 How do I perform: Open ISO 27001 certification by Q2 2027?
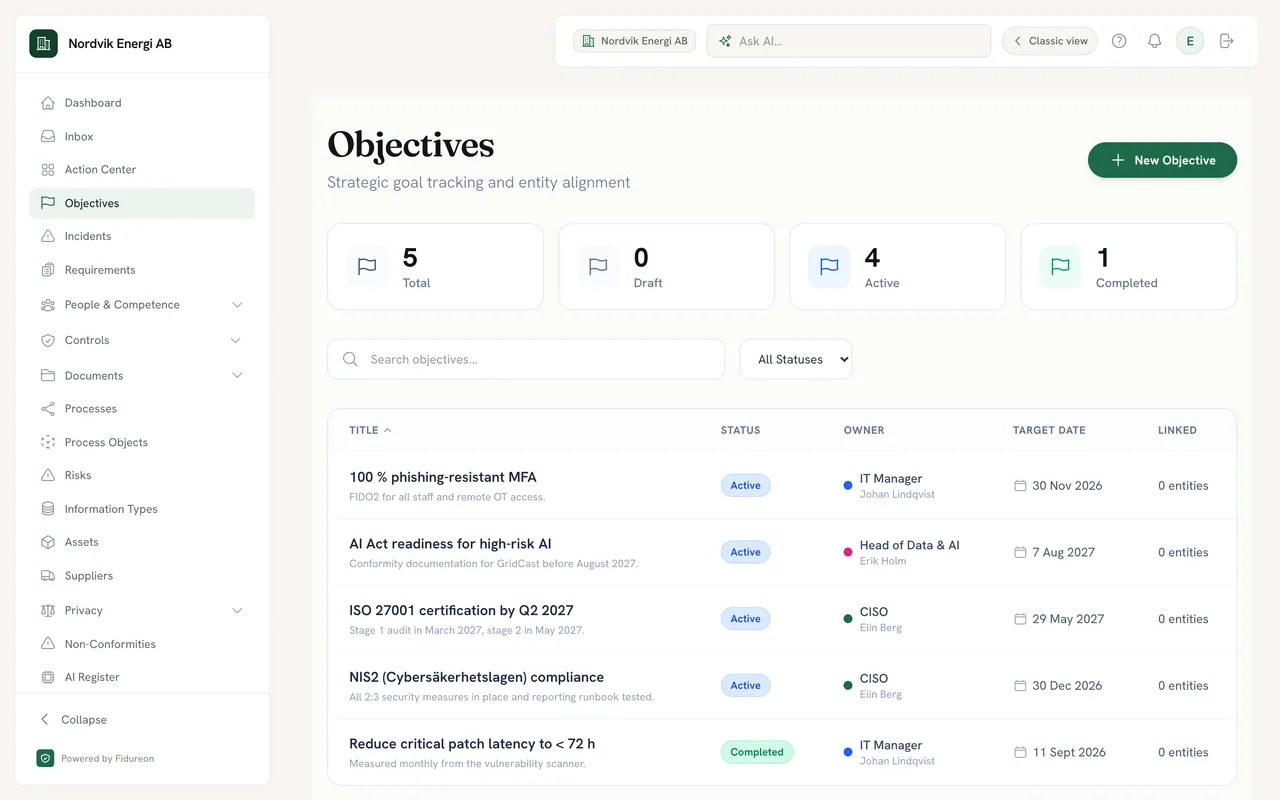pyautogui.click(x=461, y=610)
